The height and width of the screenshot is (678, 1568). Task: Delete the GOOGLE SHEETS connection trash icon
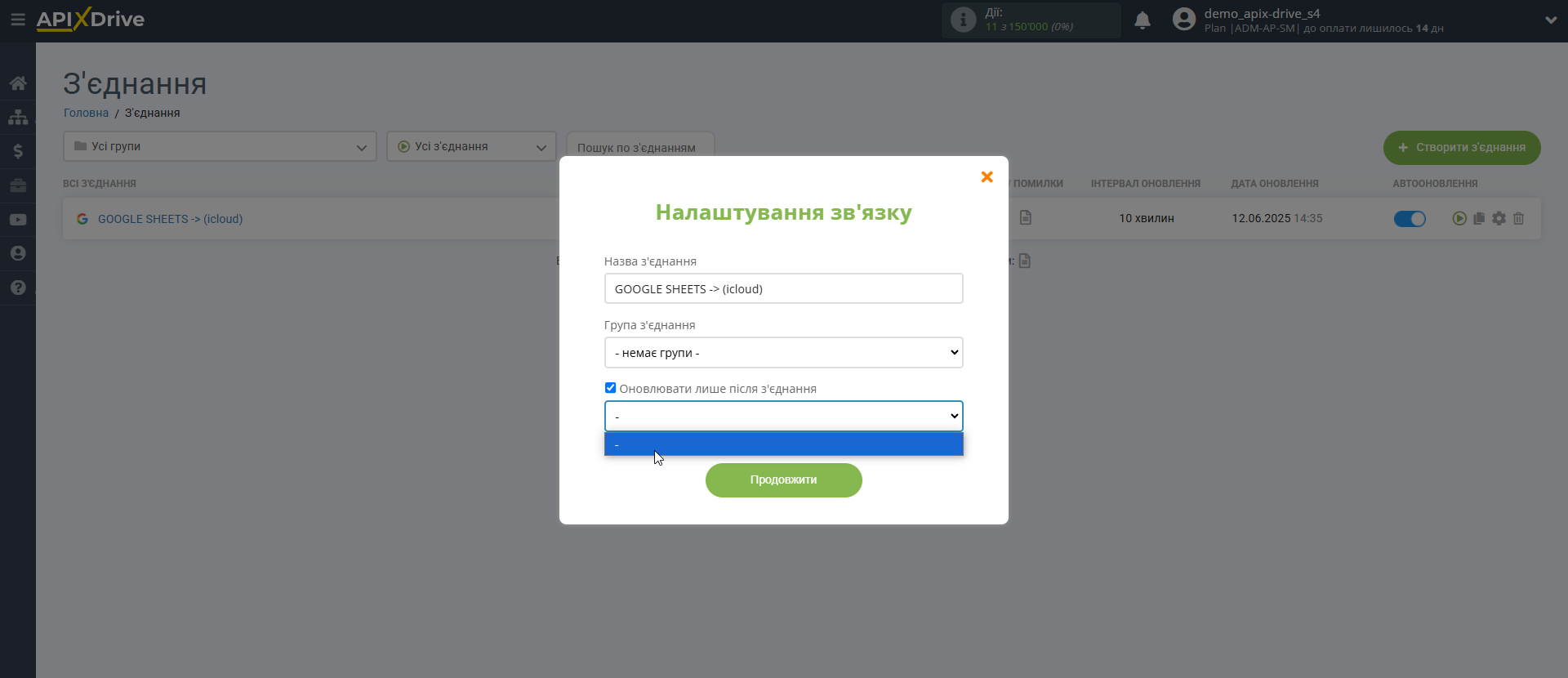(x=1518, y=218)
